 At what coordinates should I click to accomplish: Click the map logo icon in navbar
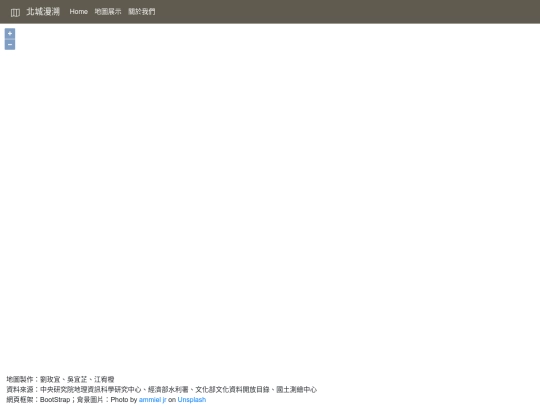(15, 13)
